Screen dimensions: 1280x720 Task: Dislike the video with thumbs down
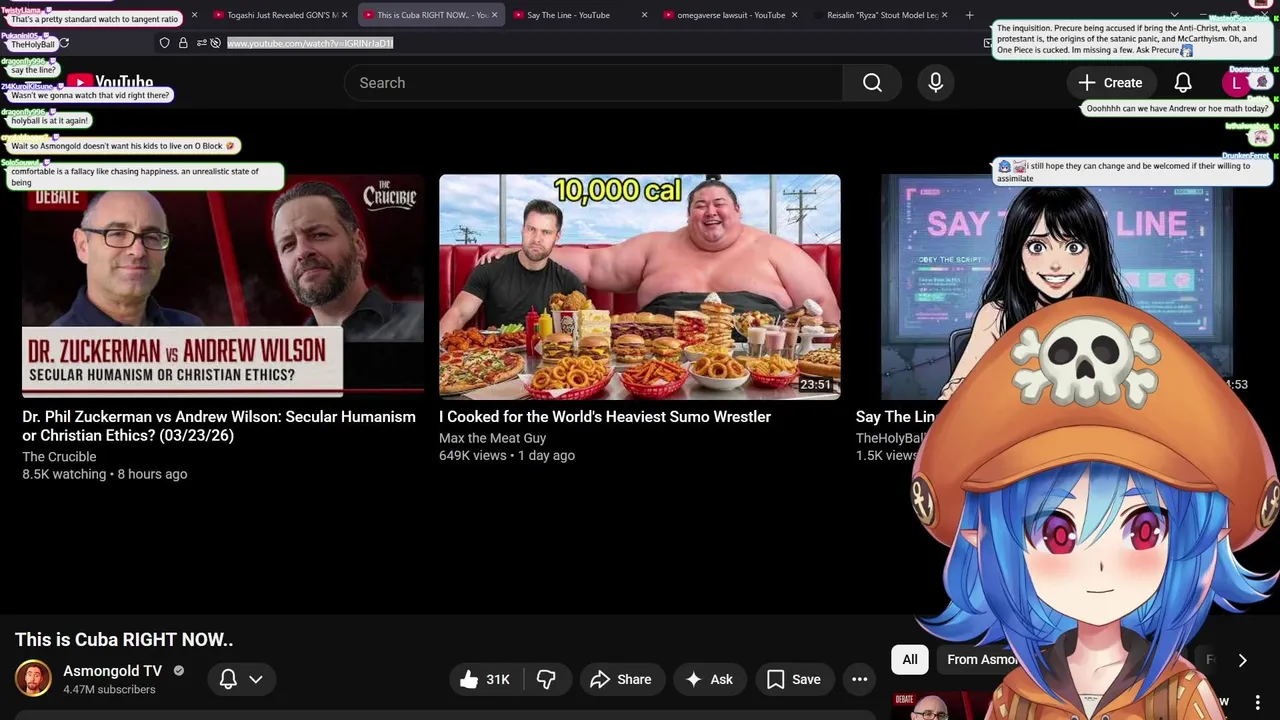click(x=546, y=679)
